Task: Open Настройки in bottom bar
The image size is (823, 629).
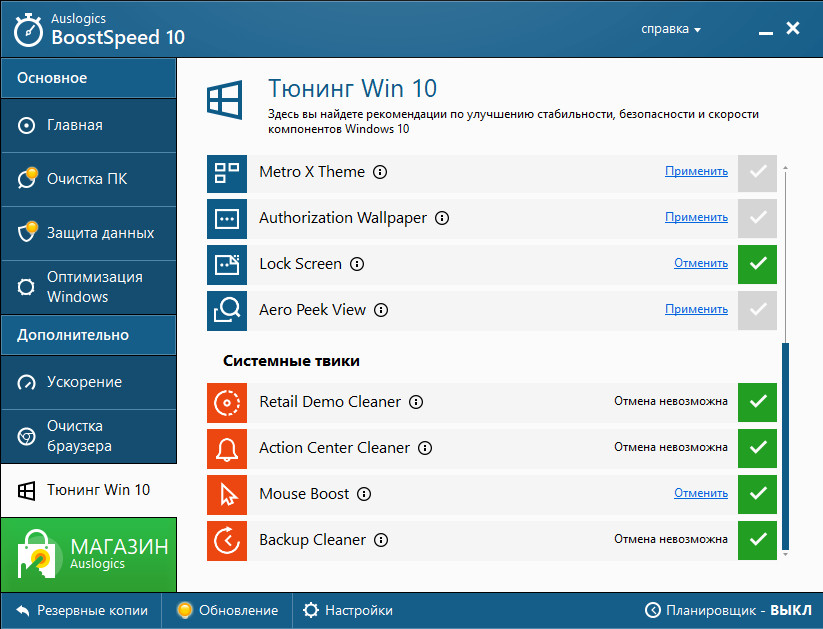Action: pyautogui.click(x=348, y=610)
